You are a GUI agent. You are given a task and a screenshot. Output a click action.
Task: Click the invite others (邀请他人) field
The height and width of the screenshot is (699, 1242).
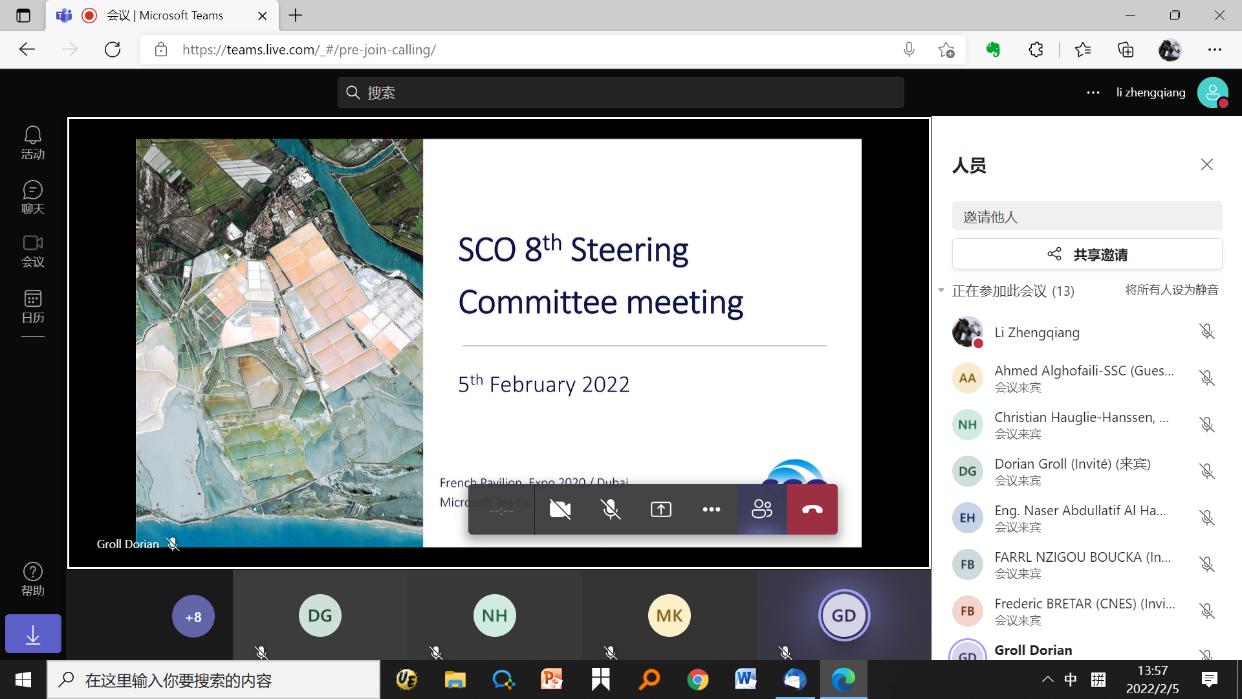click(x=1087, y=216)
